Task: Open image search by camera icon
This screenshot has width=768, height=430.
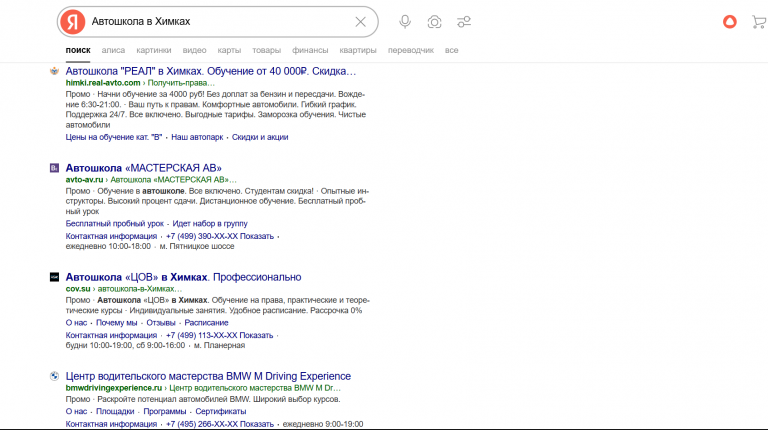Action: pos(434,22)
